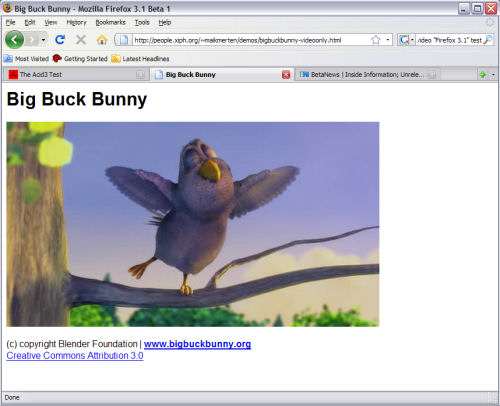Click the Firefox icon in the title bar
500x406 pixels.
pos(7,8)
